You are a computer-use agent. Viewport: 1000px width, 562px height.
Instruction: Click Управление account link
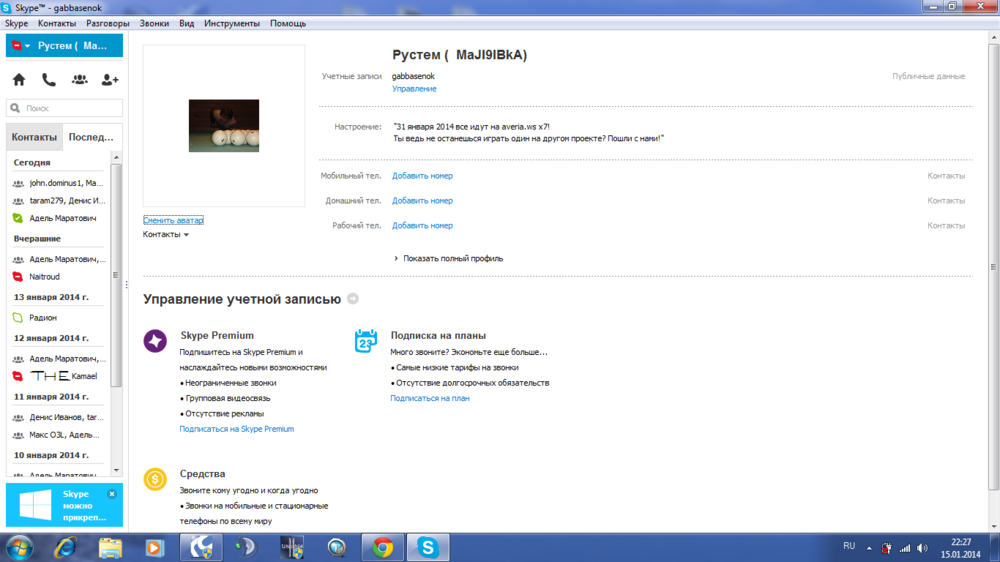click(x=414, y=89)
